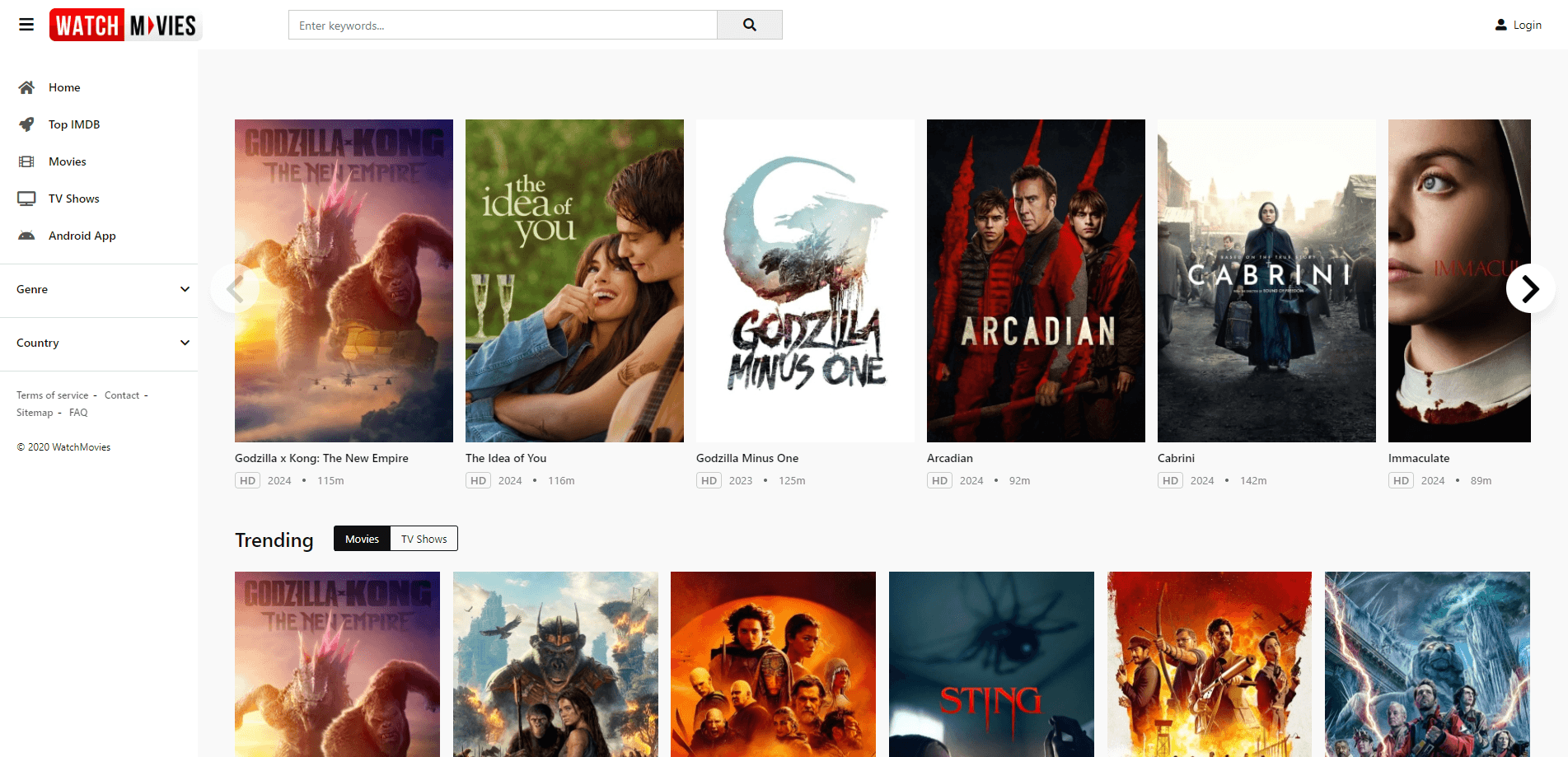Image resolution: width=1568 pixels, height=757 pixels.
Task: Open The Idea of You poster
Action: (574, 281)
